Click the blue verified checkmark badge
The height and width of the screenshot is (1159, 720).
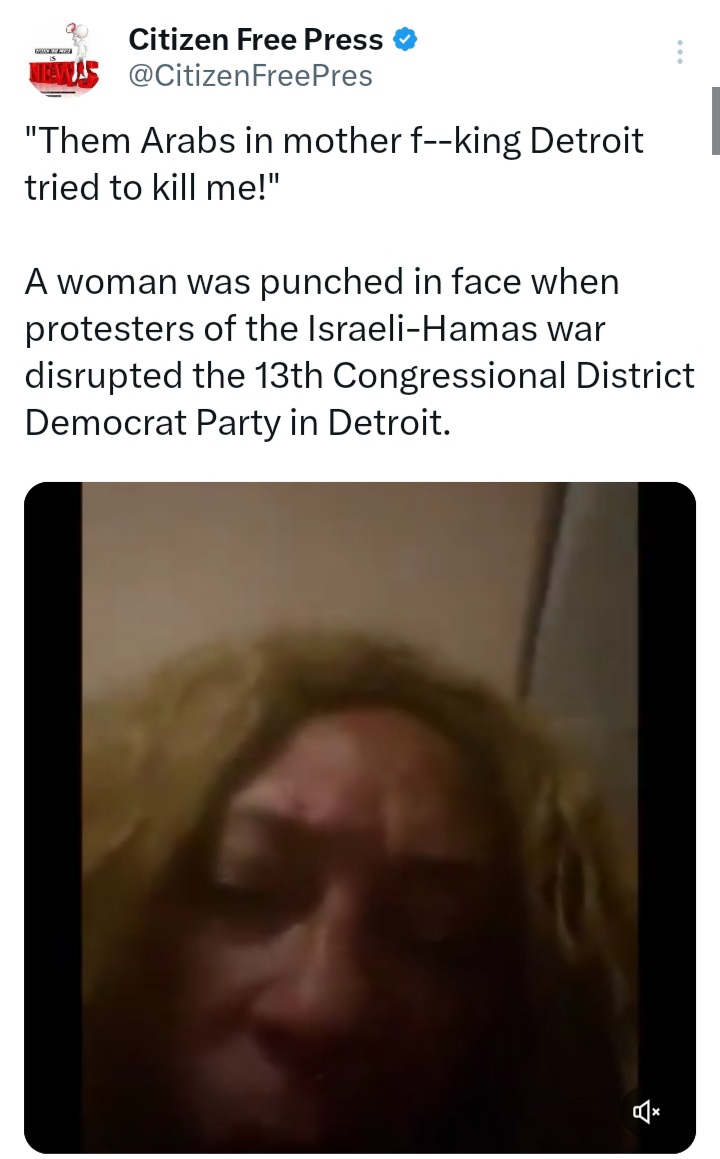tap(404, 39)
